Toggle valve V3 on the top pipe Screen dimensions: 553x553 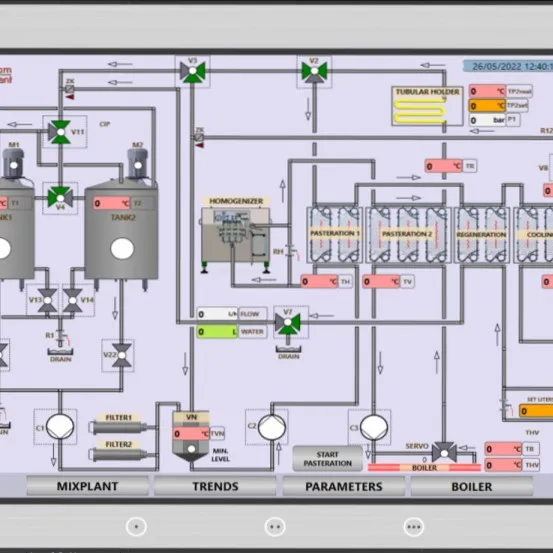[193, 71]
